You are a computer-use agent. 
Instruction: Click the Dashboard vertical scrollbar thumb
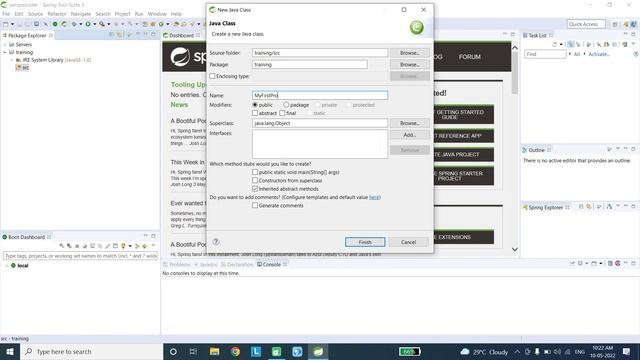(x=515, y=73)
